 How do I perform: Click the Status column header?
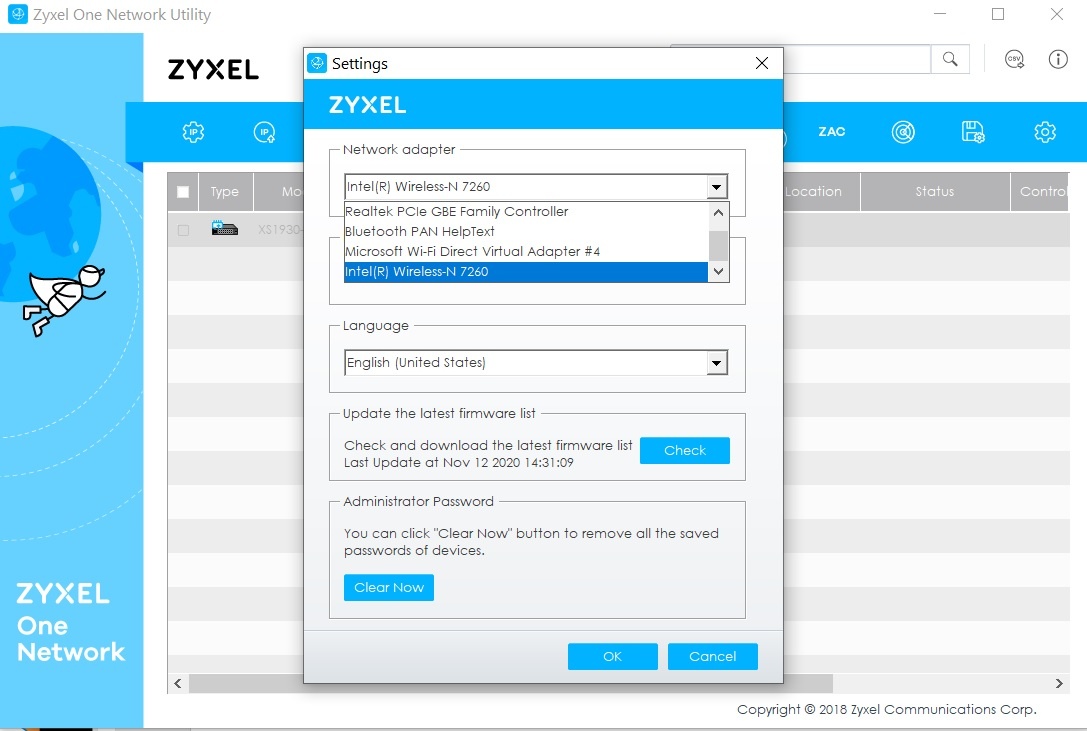934,192
